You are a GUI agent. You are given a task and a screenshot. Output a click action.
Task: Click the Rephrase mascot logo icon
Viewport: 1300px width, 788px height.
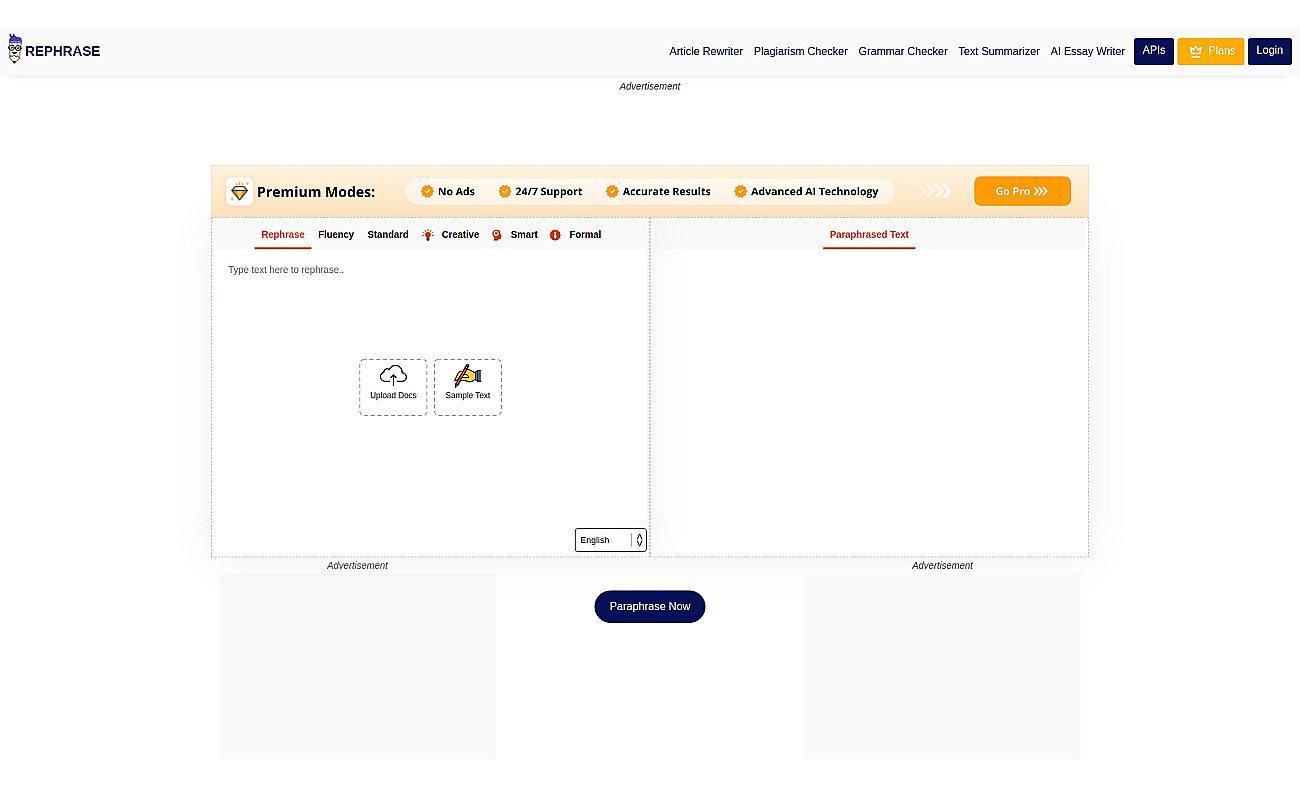15,49
